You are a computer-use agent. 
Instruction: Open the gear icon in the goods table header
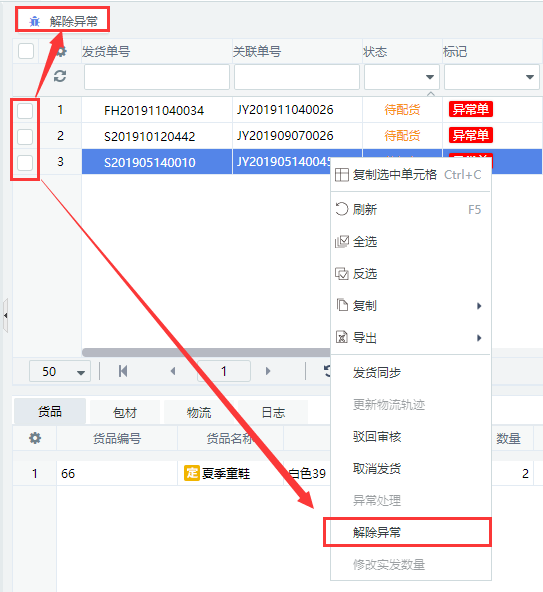point(35,438)
